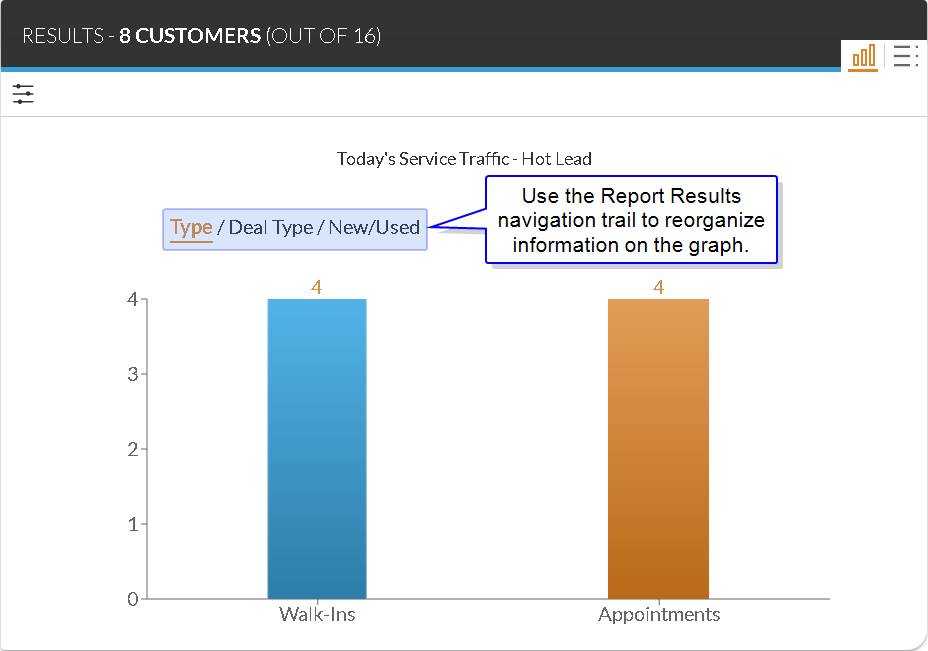Select the Appointments axis label
This screenshot has width=928, height=651.
click(659, 614)
